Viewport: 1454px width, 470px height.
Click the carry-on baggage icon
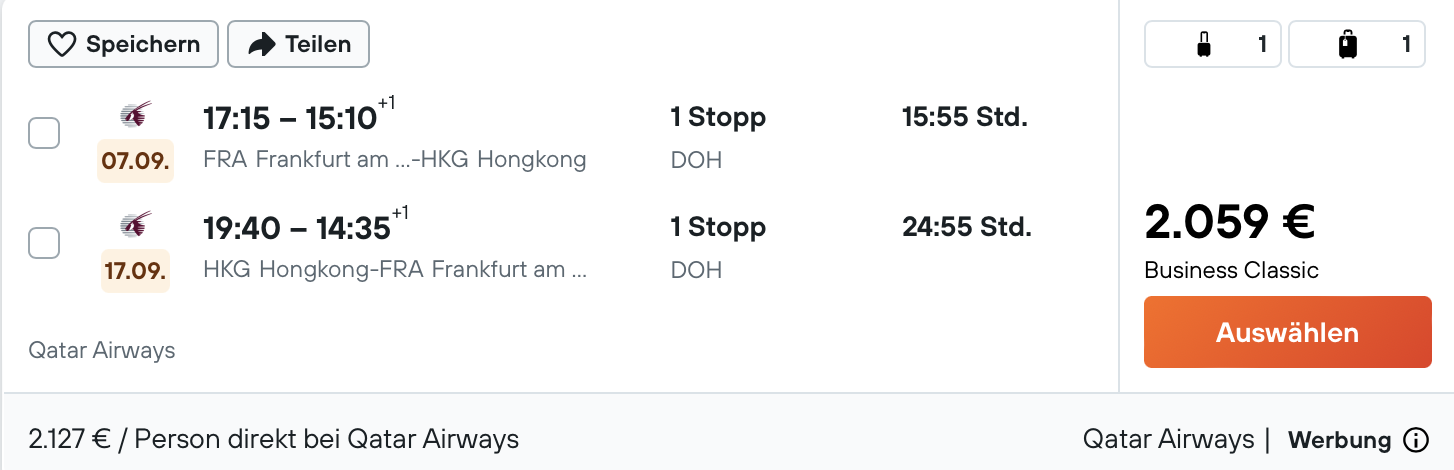coord(1203,45)
